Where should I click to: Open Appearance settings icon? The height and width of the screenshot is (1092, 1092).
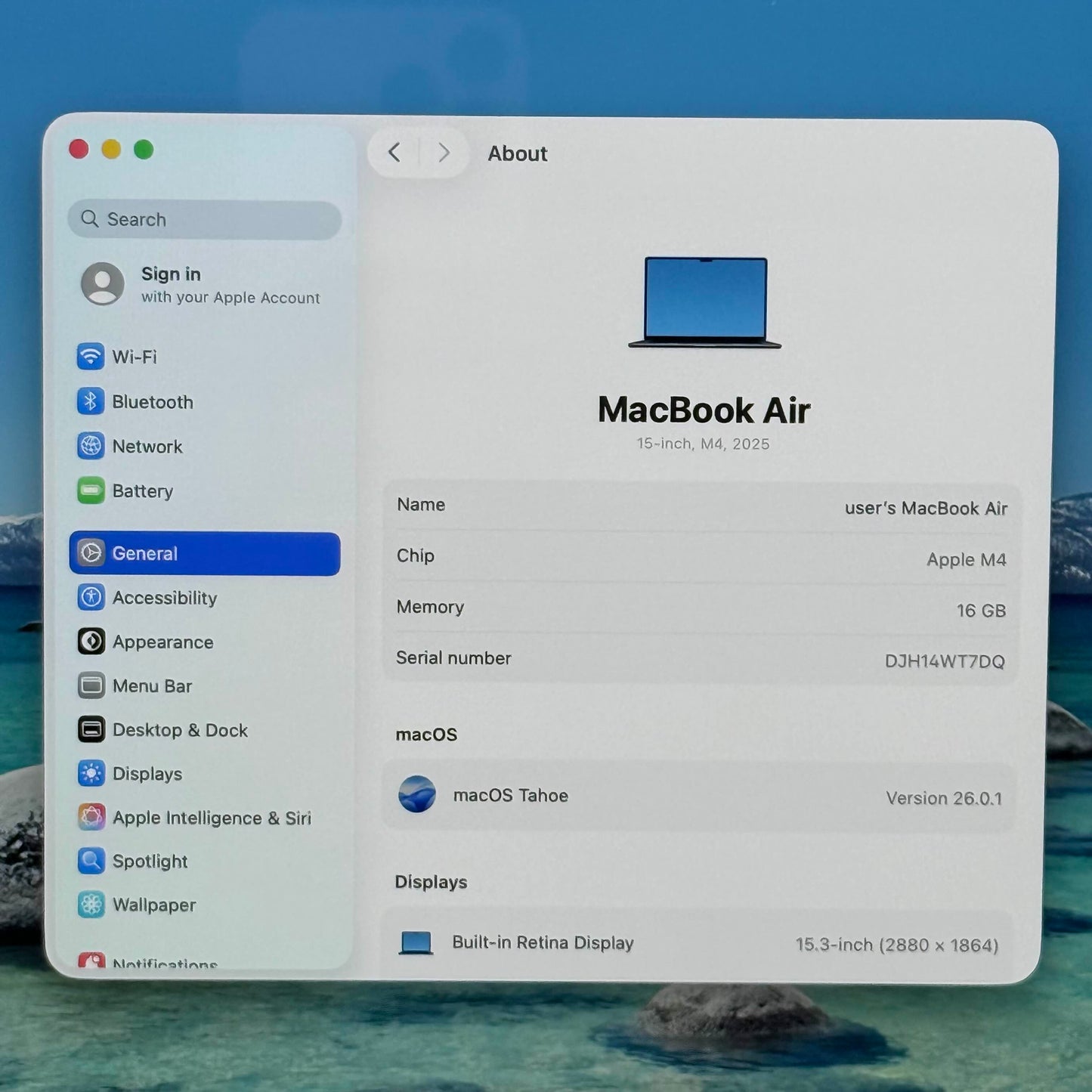[91, 642]
